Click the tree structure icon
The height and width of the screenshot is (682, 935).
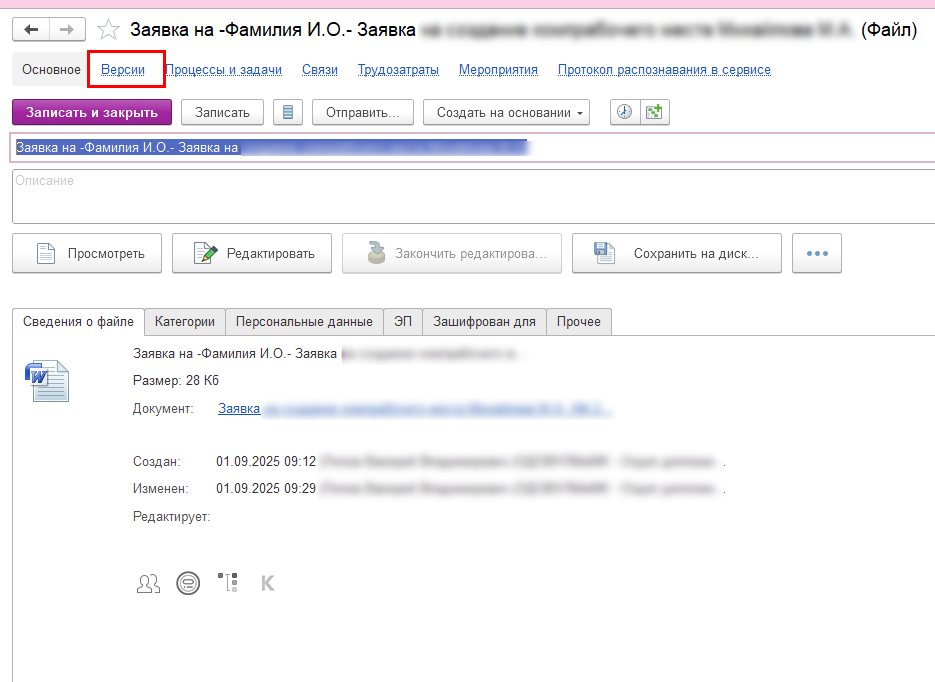pos(227,583)
